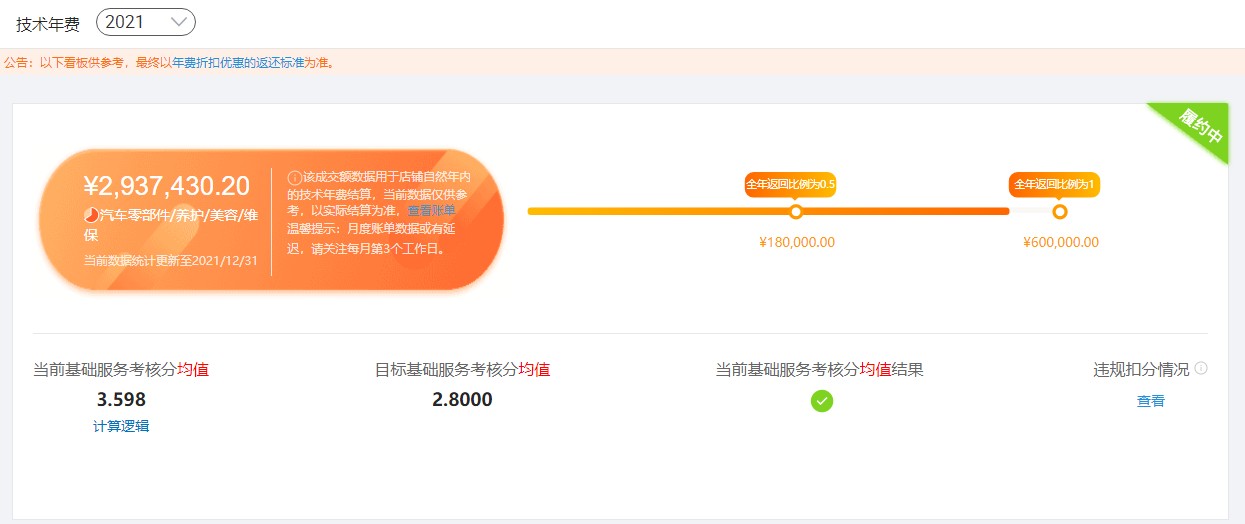This screenshot has height=524, width=1245.
Task: Click the info icon in orange card note
Action: point(294,178)
